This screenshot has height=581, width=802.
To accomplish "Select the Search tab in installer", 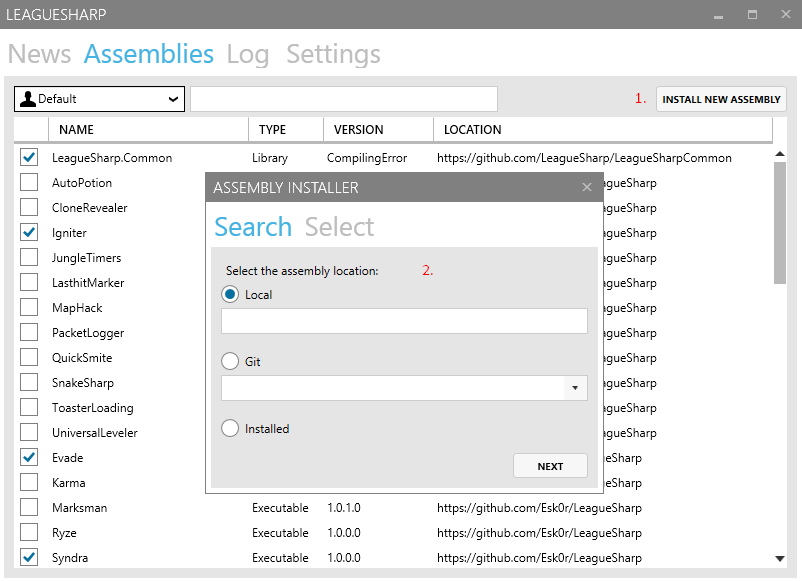I will coord(253,227).
